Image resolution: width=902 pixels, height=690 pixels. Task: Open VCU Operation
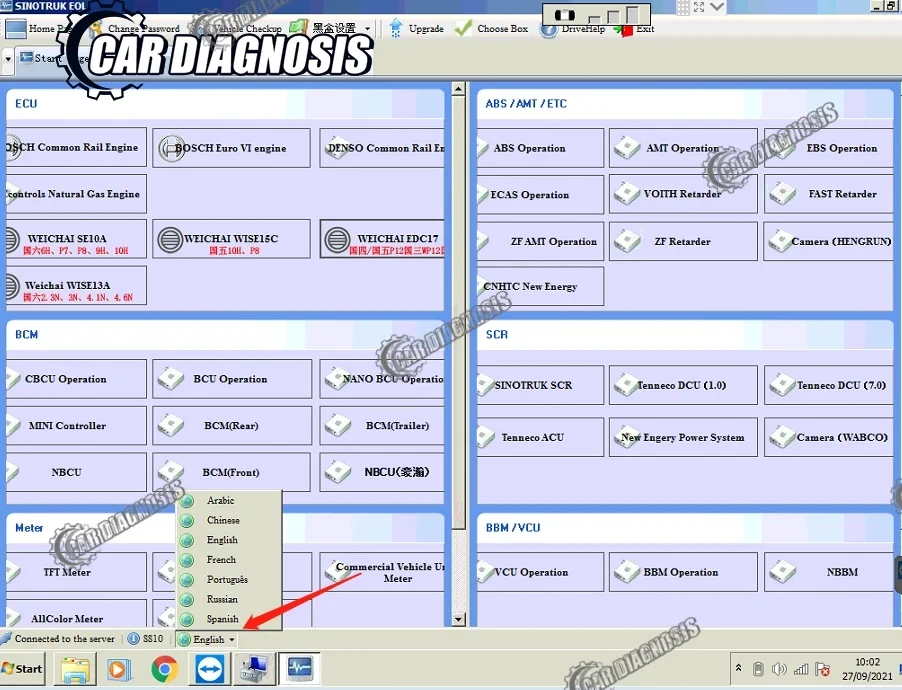point(540,572)
